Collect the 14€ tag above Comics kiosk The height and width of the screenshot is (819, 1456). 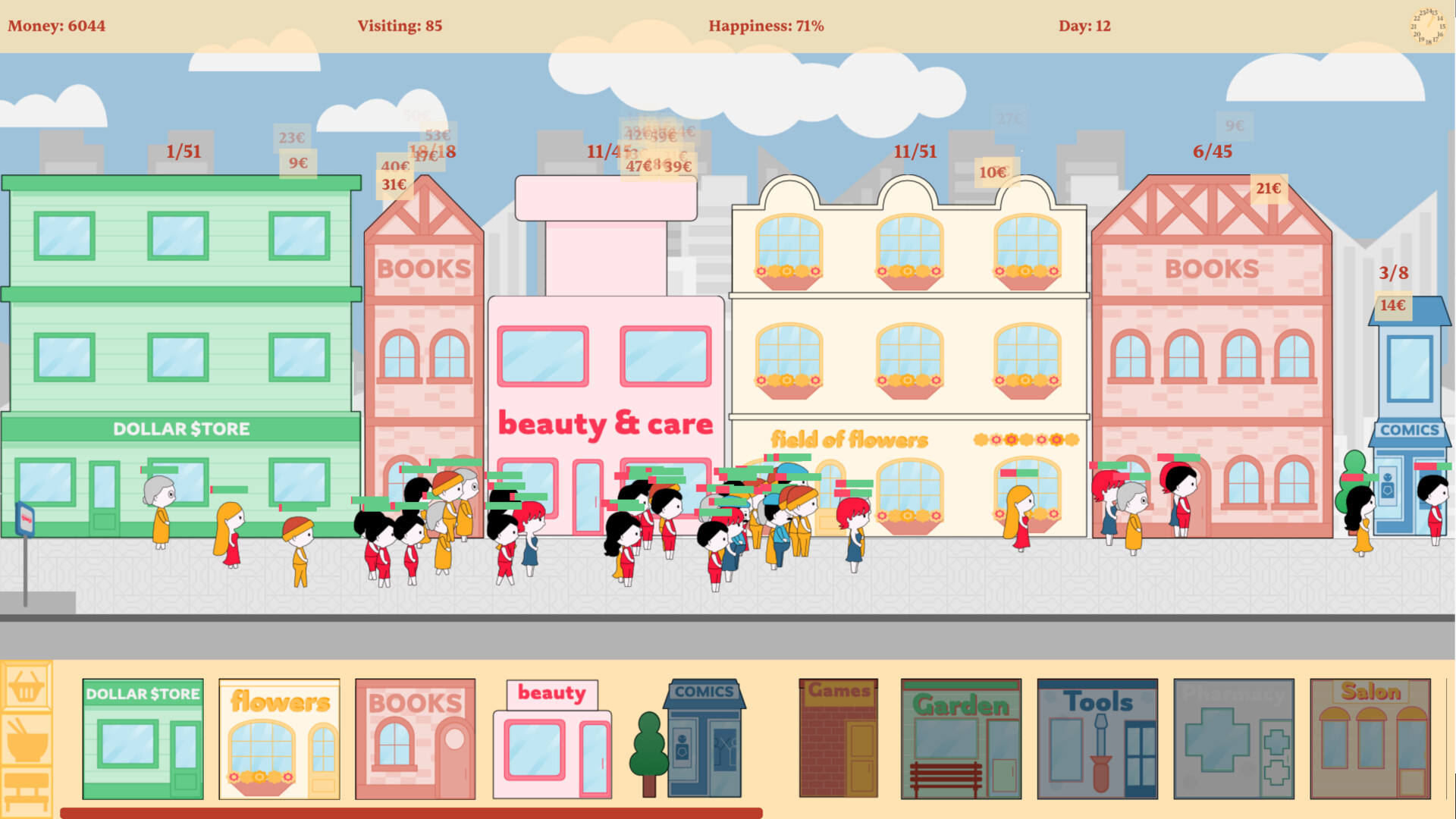pyautogui.click(x=1392, y=305)
